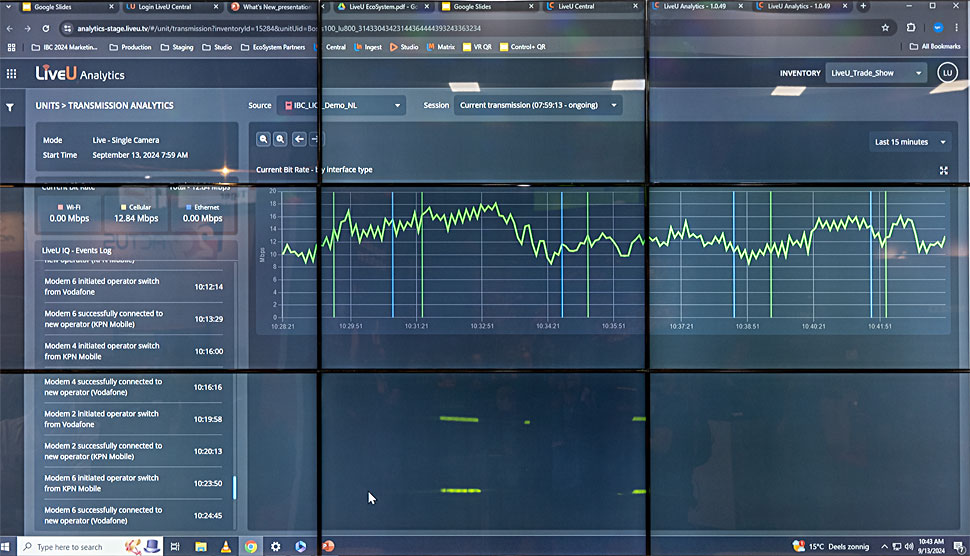Click the browser forward arrow
Viewport: 970px width, 556px height.
27,28
